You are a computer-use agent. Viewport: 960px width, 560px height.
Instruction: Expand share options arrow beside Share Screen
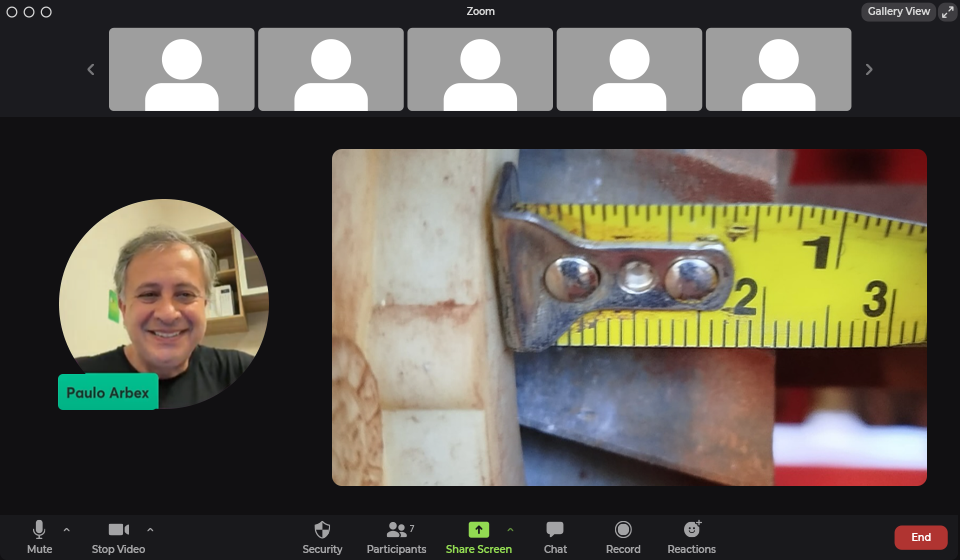pos(510,529)
